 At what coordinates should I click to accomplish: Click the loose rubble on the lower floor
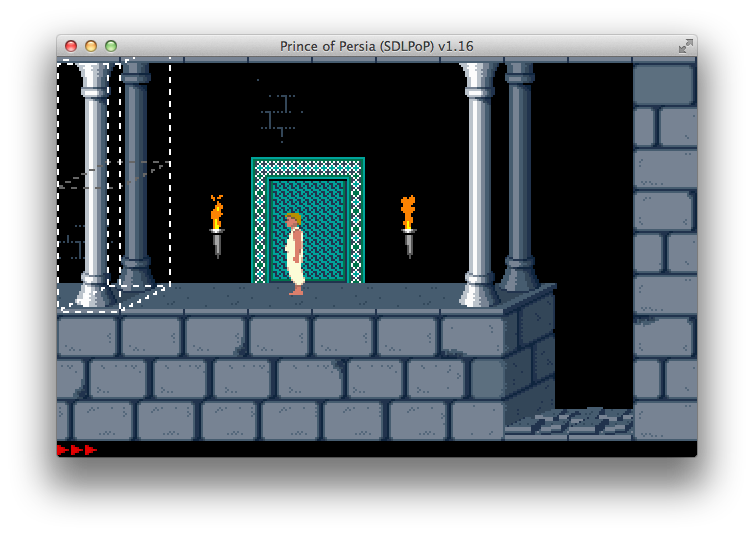click(569, 422)
